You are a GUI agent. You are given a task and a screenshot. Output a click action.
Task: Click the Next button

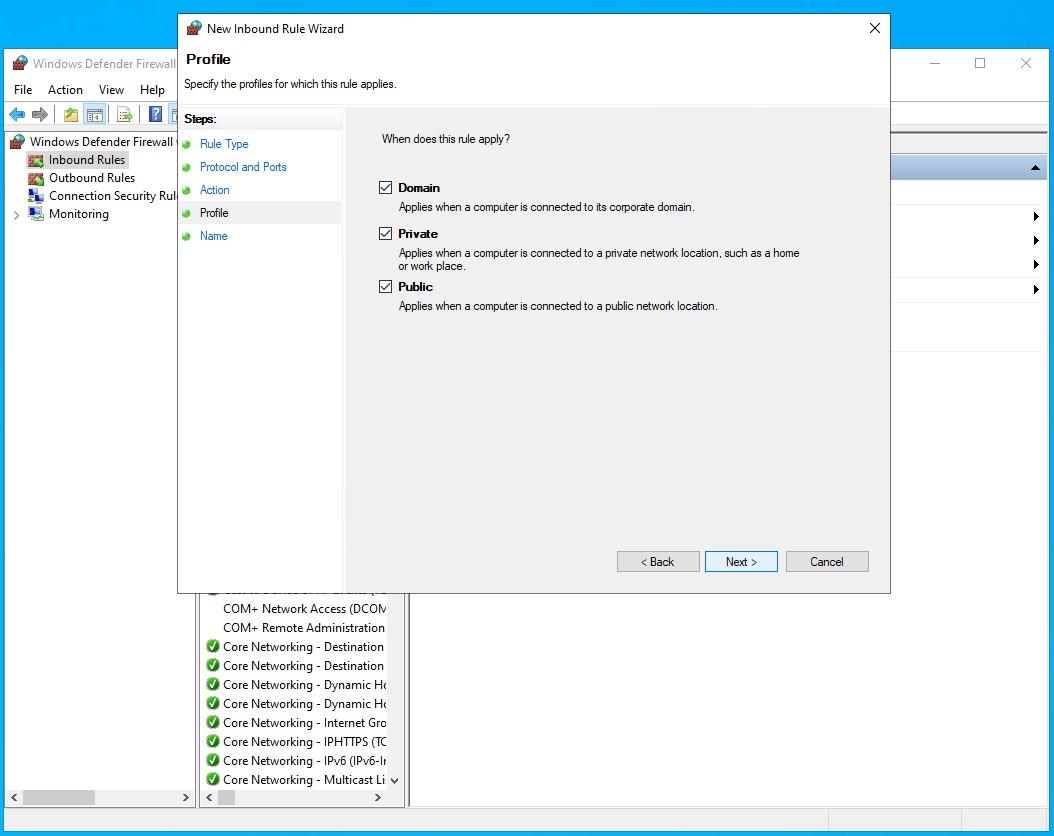pos(741,562)
